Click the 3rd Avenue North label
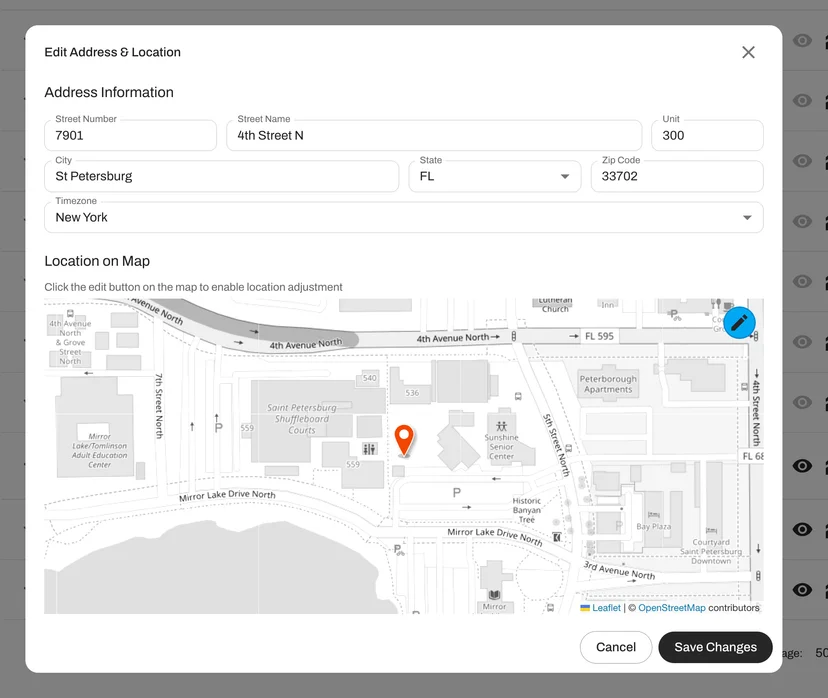Image resolution: width=828 pixels, height=698 pixels. (x=619, y=570)
